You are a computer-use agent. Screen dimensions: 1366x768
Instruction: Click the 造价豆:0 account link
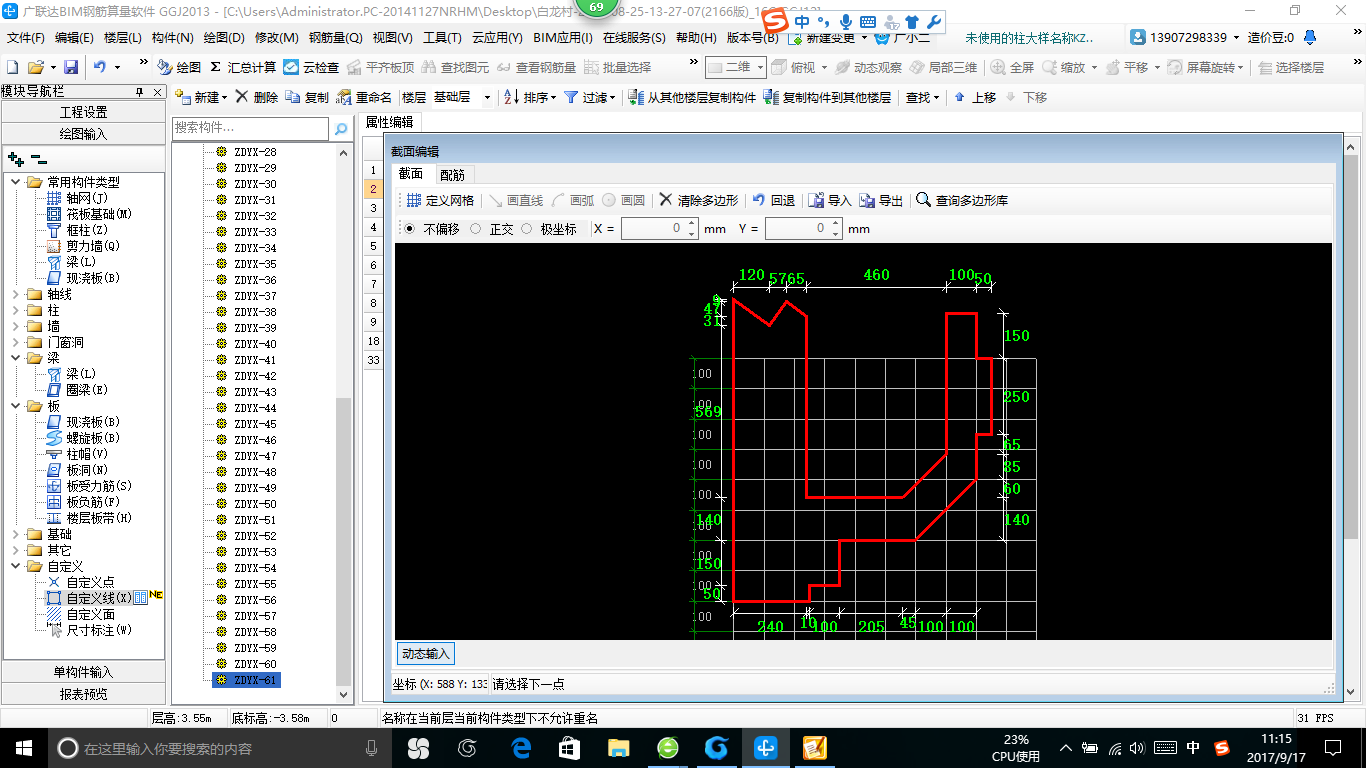pos(1271,37)
